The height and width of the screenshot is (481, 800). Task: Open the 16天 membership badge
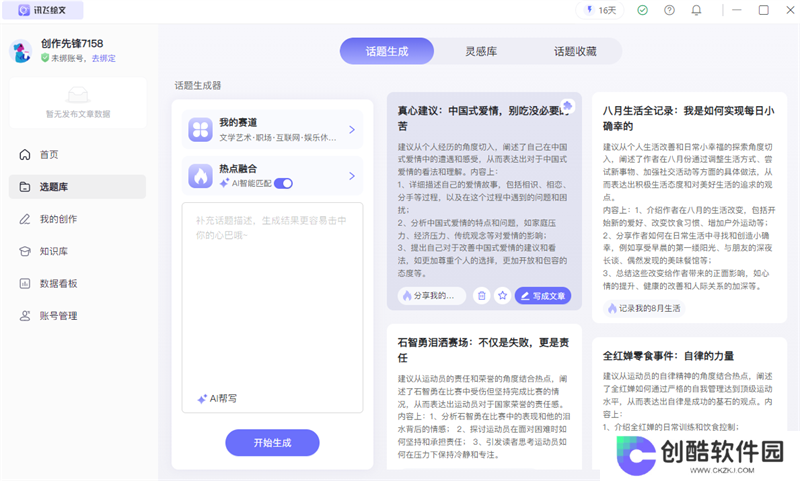tap(600, 10)
